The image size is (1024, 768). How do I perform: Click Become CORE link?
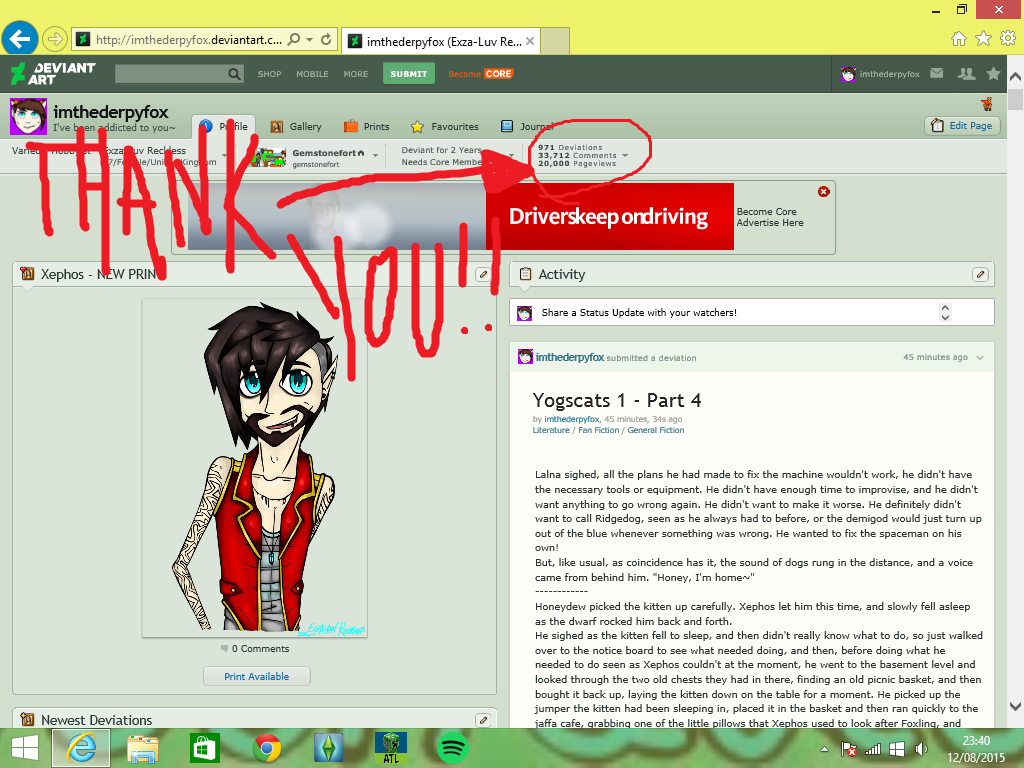click(x=481, y=74)
